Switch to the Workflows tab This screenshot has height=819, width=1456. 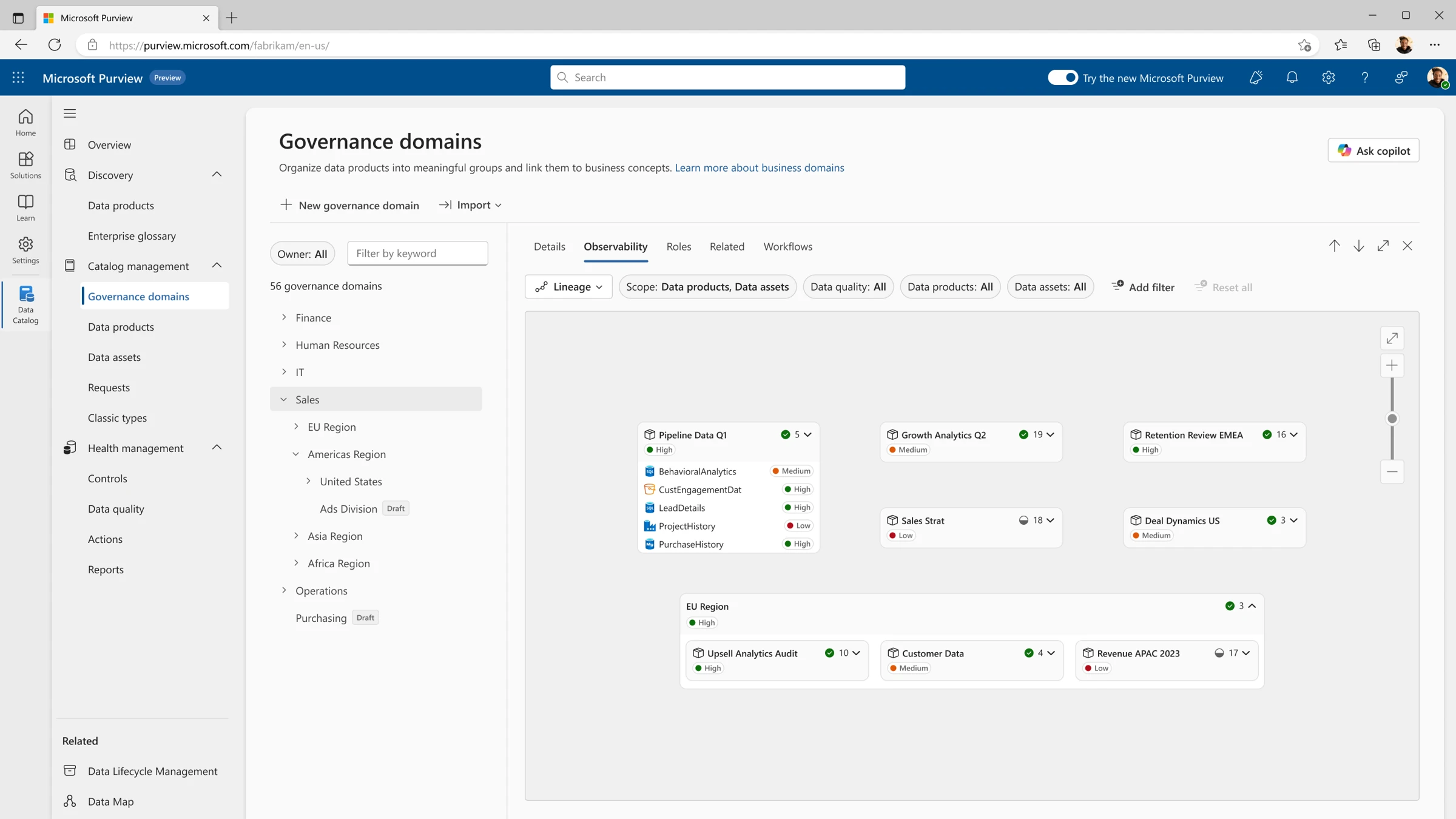click(x=788, y=246)
